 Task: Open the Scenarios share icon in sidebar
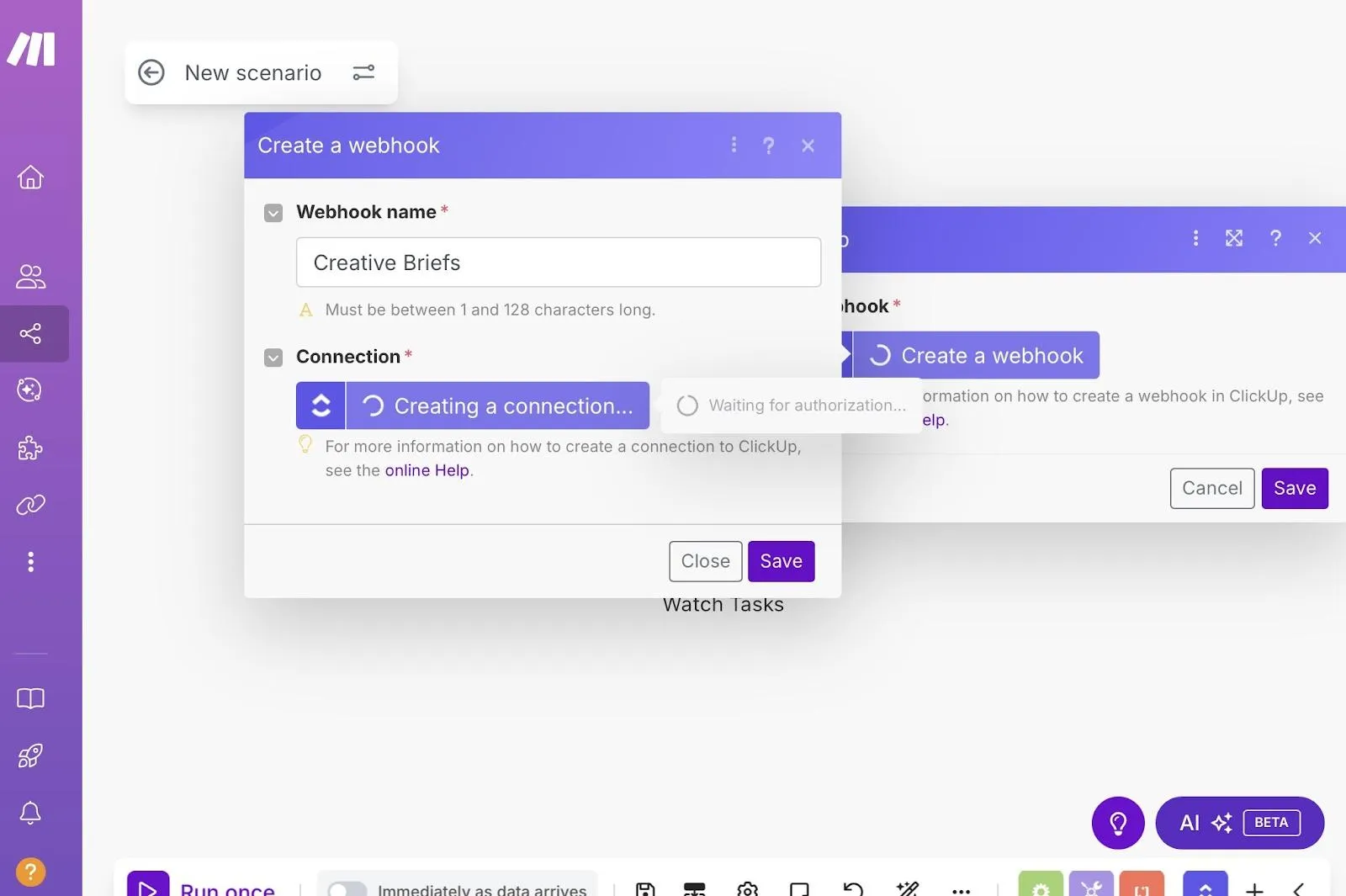pos(30,334)
